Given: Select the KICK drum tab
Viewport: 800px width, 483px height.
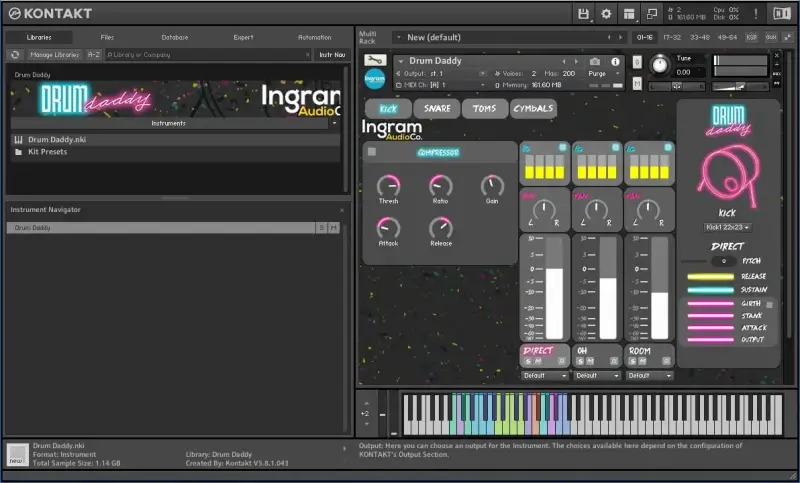Looking at the screenshot, I should coord(388,109).
